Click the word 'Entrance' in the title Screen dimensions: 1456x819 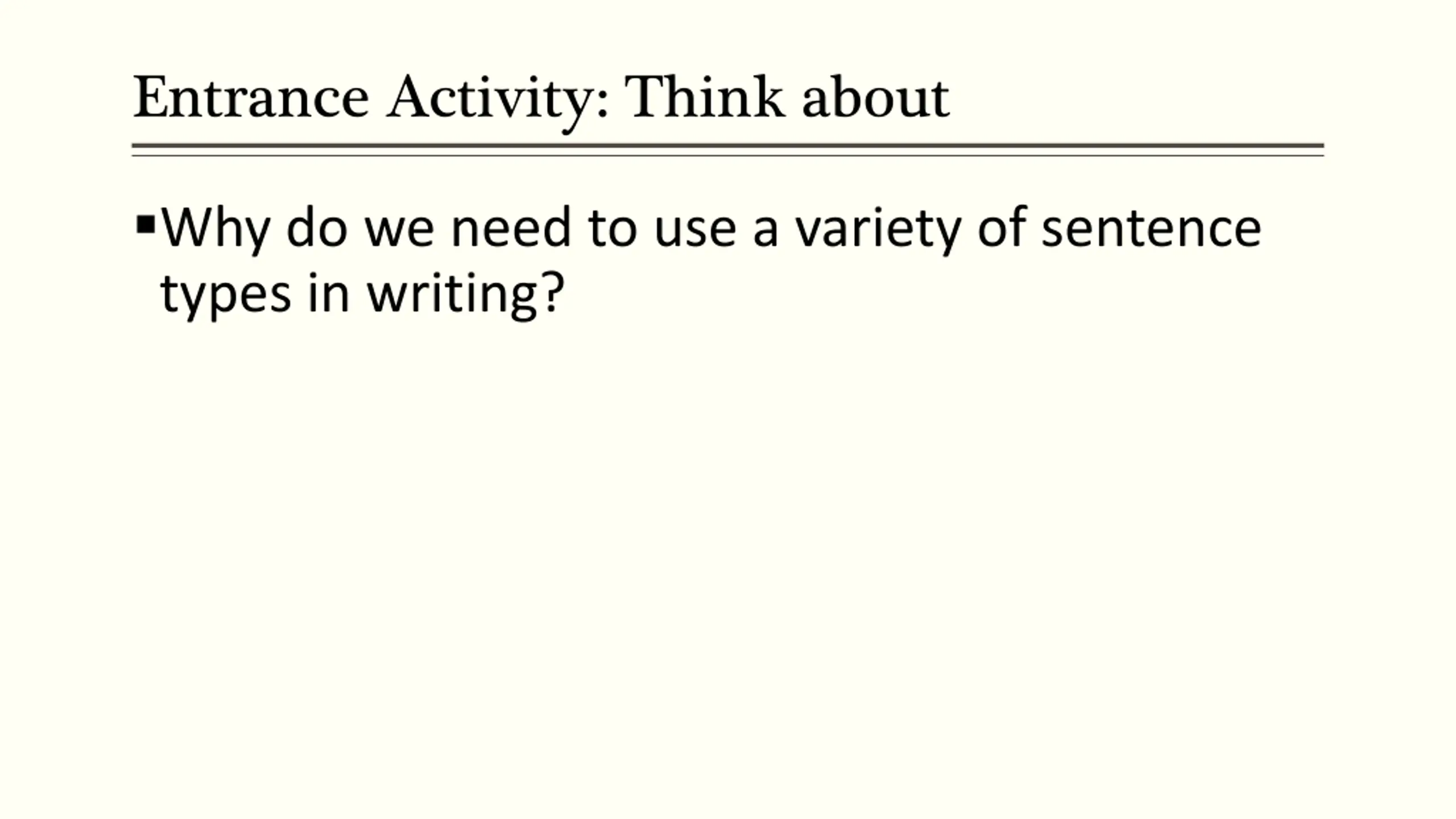(251, 98)
